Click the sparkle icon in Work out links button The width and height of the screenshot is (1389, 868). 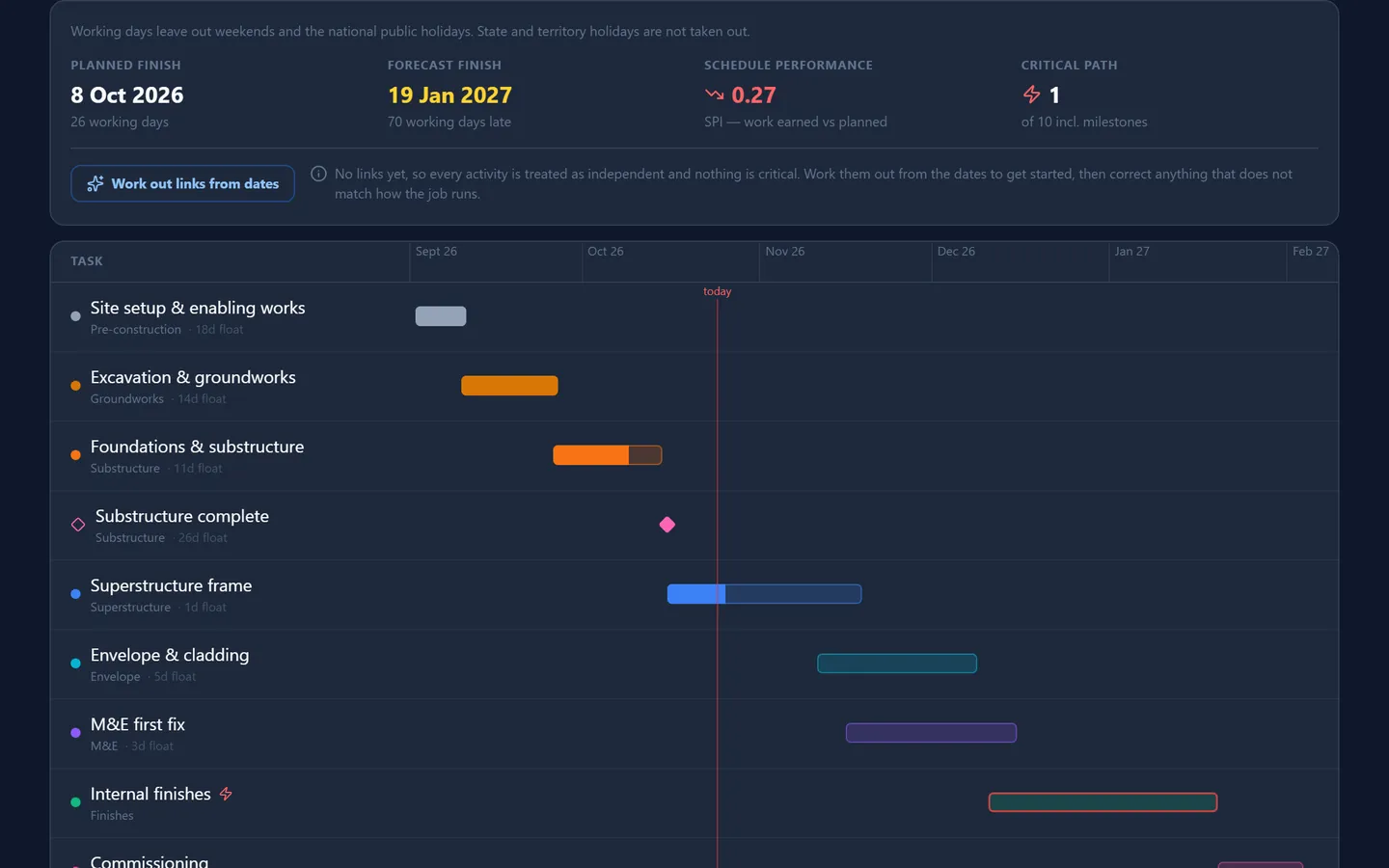(95, 184)
